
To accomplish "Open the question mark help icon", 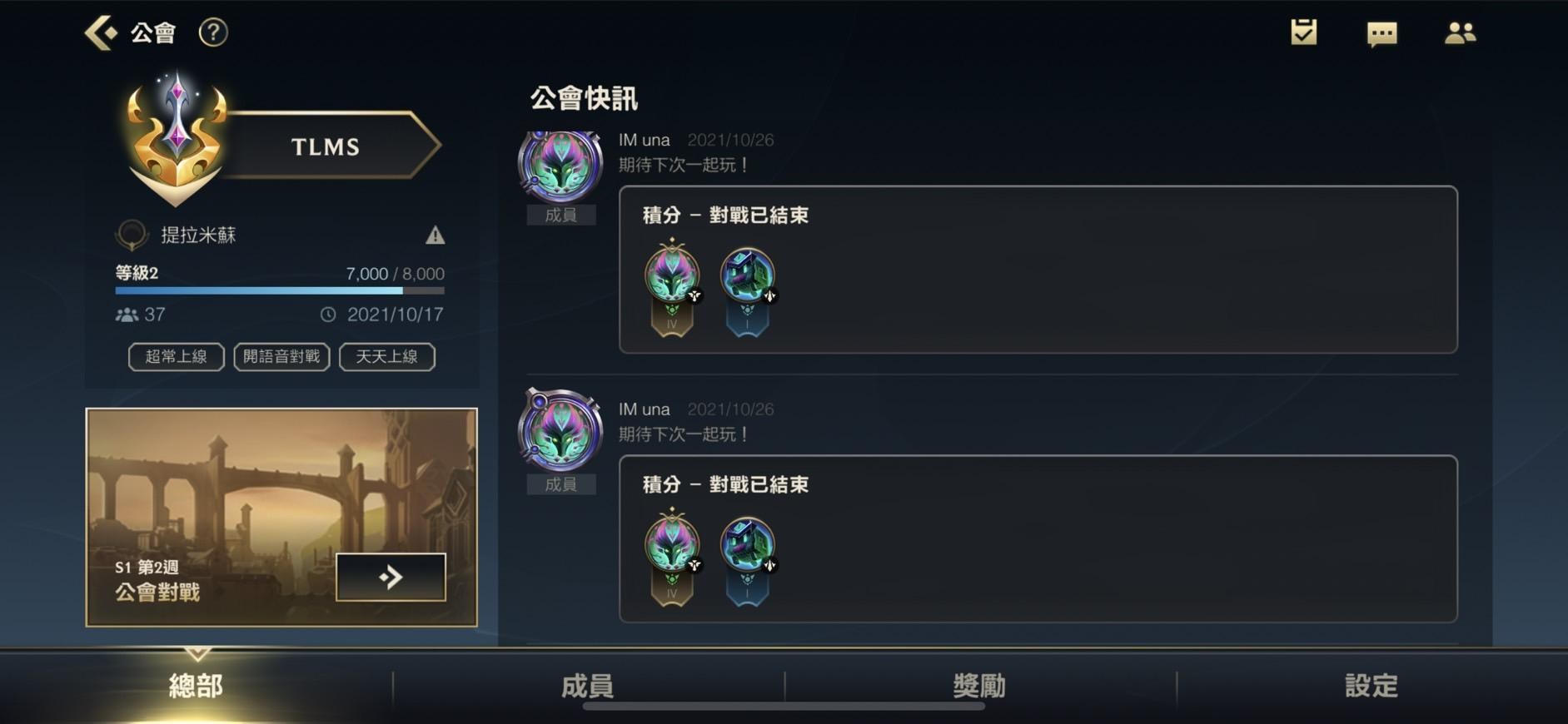I will coord(213,32).
